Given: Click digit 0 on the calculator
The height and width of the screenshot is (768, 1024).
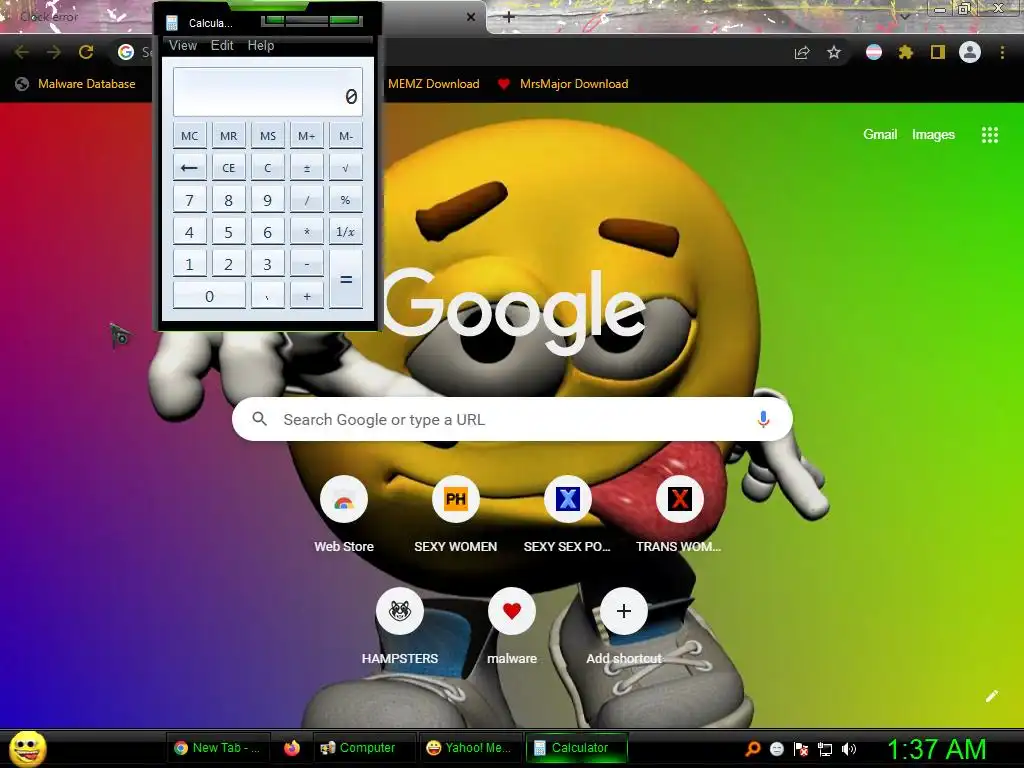Looking at the screenshot, I should pos(209,296).
